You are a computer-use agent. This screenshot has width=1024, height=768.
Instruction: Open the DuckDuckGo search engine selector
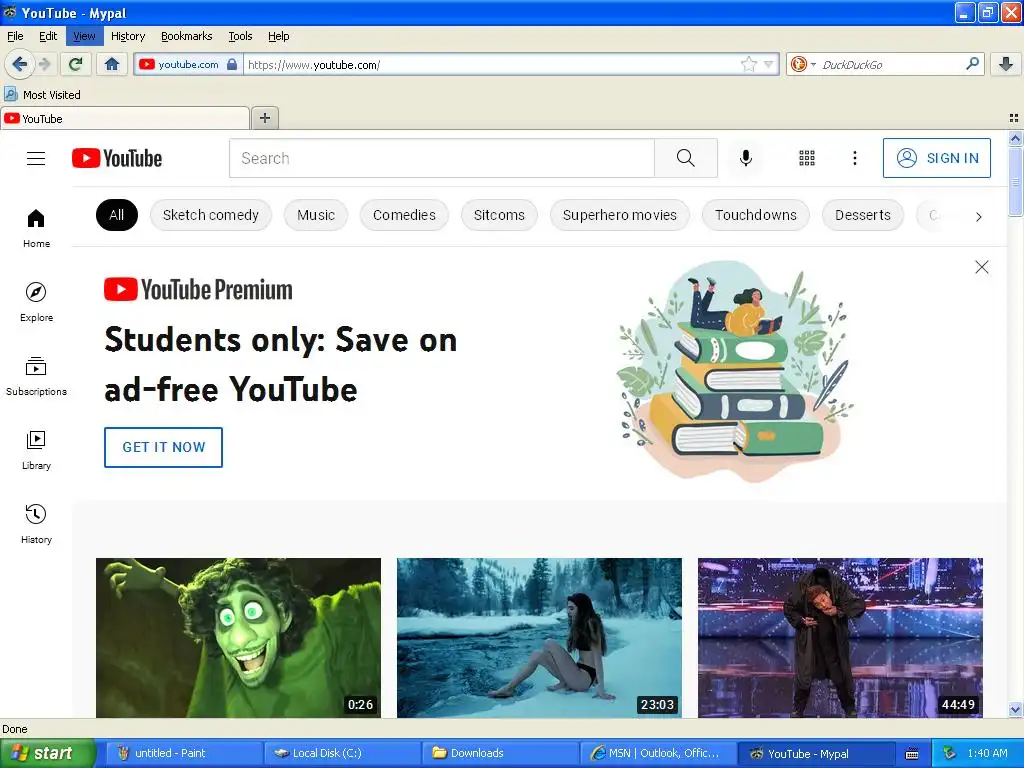(x=802, y=64)
